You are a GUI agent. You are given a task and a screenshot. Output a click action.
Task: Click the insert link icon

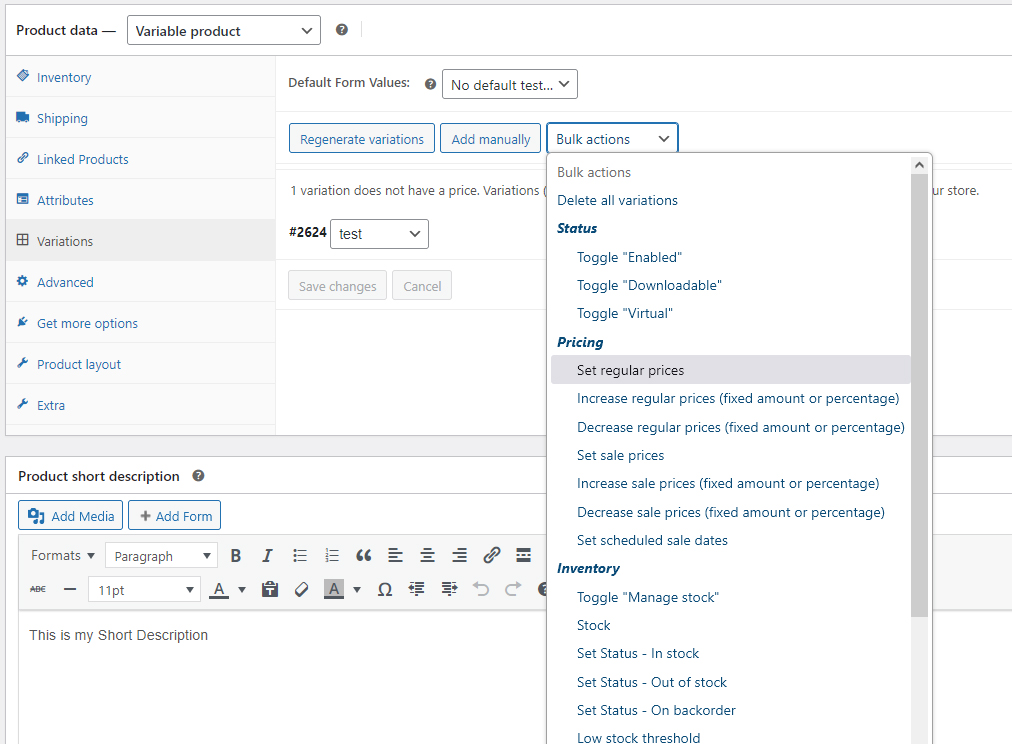(x=491, y=556)
